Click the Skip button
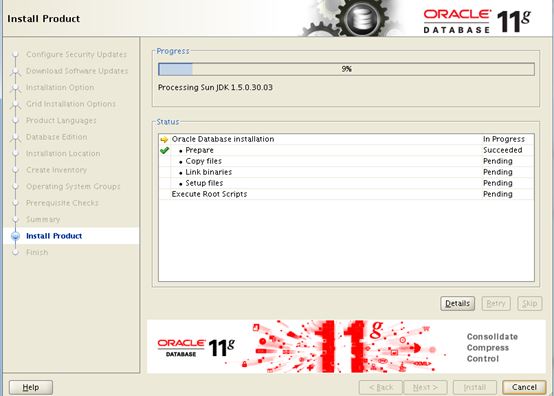Image resolution: width=554 pixels, height=396 pixels. pyautogui.click(x=529, y=303)
